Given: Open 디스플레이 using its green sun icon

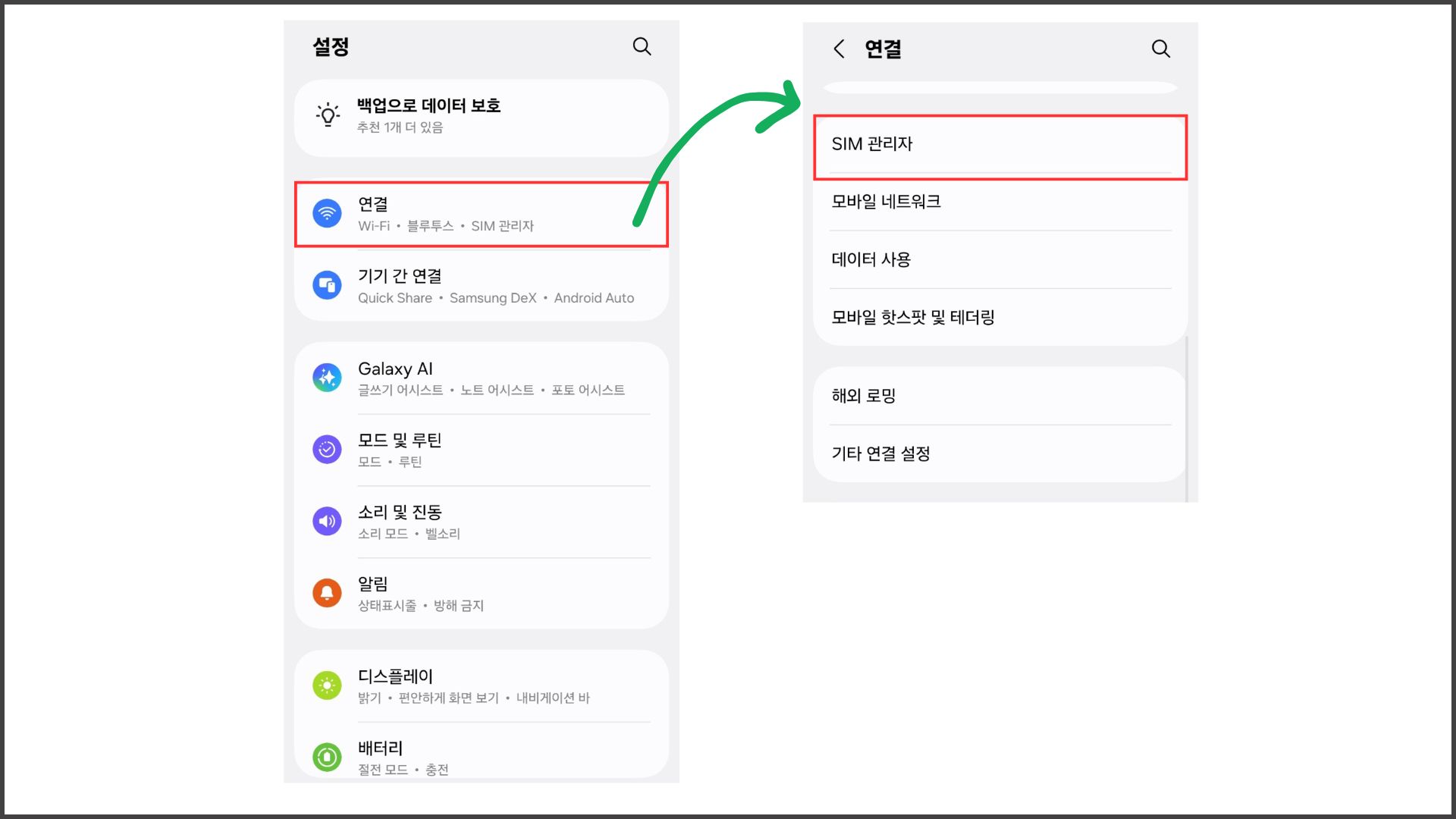Looking at the screenshot, I should (326, 686).
